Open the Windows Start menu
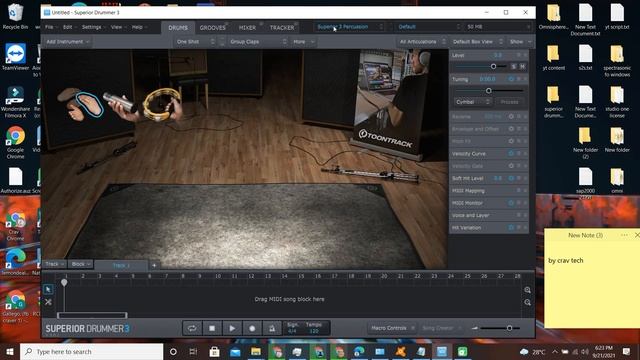 [x=10, y=351]
